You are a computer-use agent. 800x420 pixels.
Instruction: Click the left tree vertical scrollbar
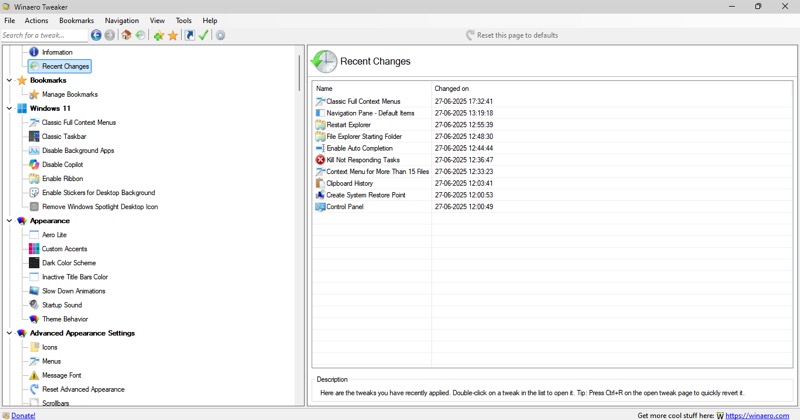tap(299, 72)
